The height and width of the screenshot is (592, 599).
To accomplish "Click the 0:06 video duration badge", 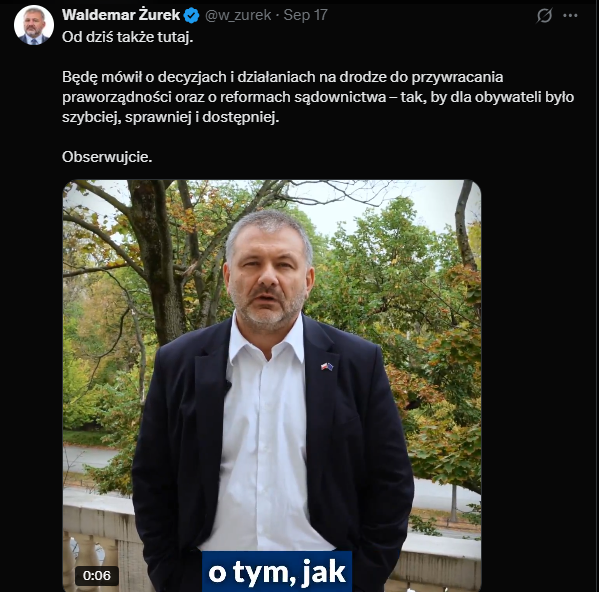I will click(97, 575).
